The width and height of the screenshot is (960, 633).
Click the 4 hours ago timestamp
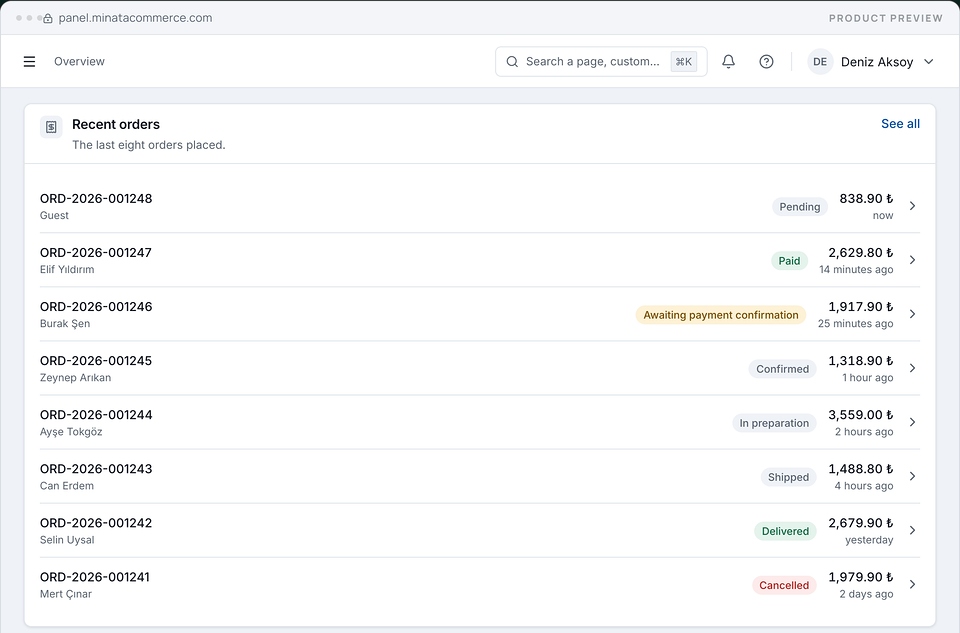[x=863, y=485]
